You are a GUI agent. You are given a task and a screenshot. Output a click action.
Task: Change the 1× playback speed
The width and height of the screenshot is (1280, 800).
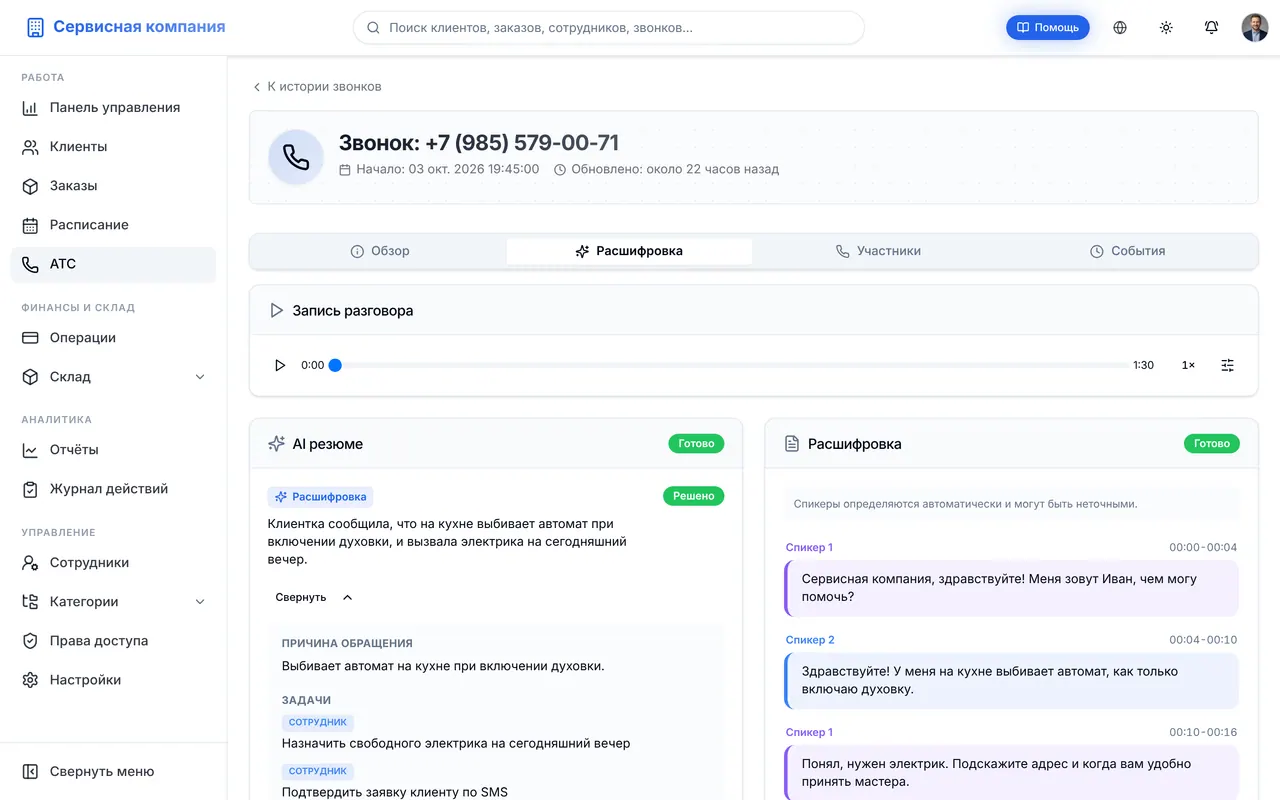pyautogui.click(x=1188, y=365)
